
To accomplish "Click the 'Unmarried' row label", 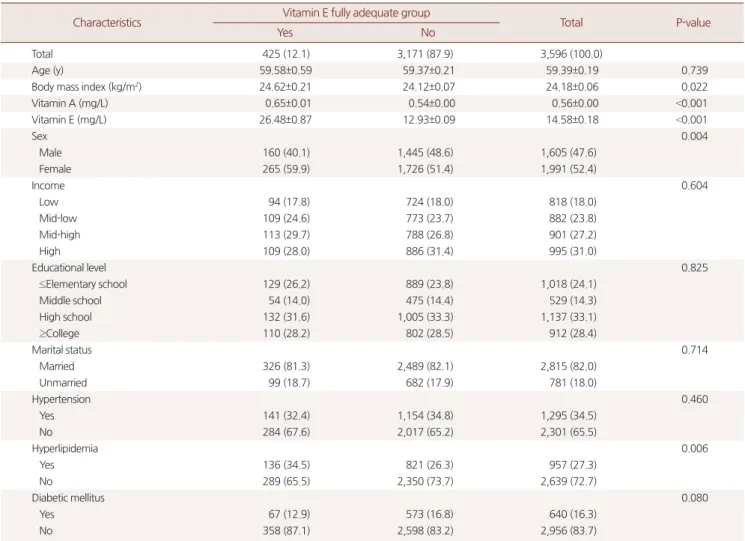I will tap(63, 383).
